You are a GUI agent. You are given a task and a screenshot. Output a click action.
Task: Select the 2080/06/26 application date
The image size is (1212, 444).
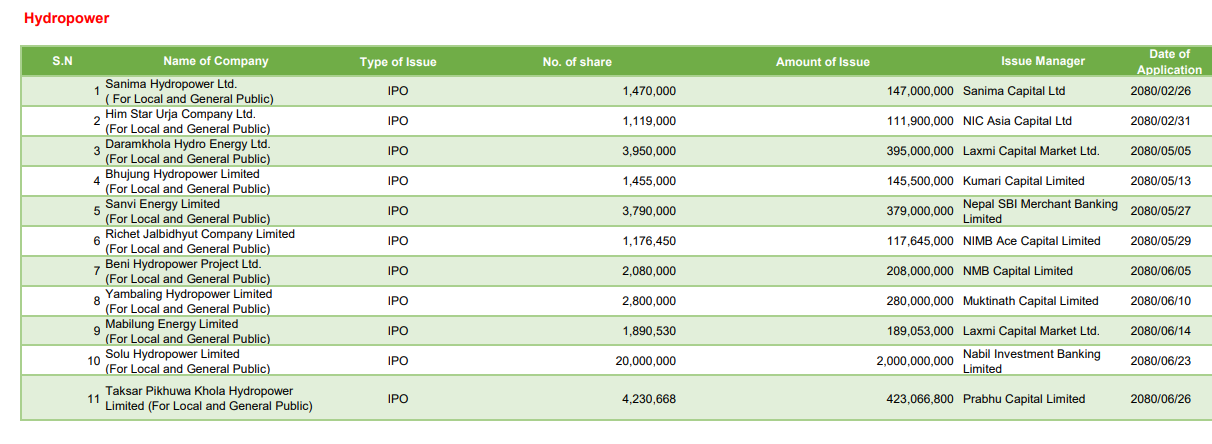click(1161, 399)
